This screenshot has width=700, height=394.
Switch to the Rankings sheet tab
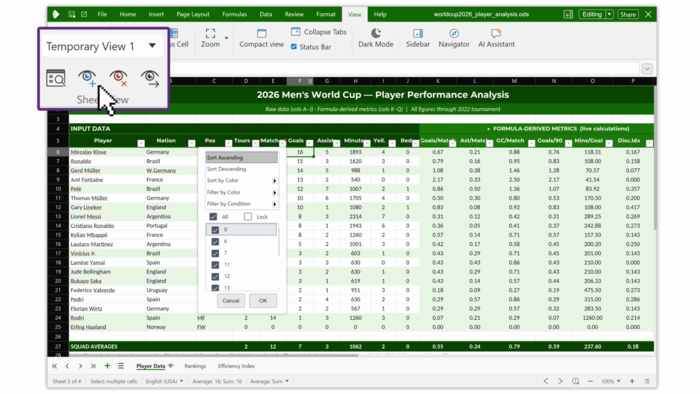[195, 366]
